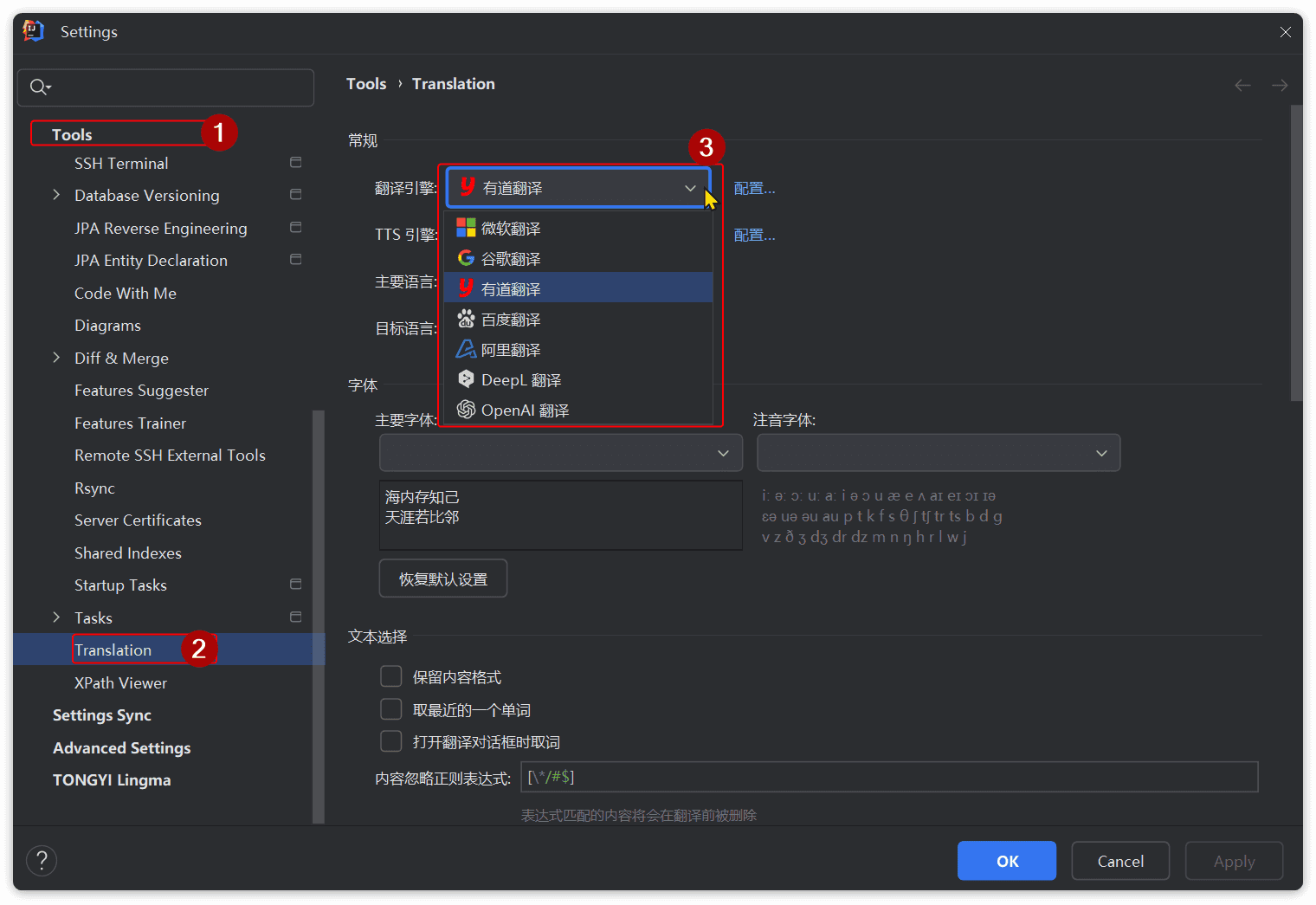Open the help question mark button
The width and height of the screenshot is (1316, 905).
[42, 861]
